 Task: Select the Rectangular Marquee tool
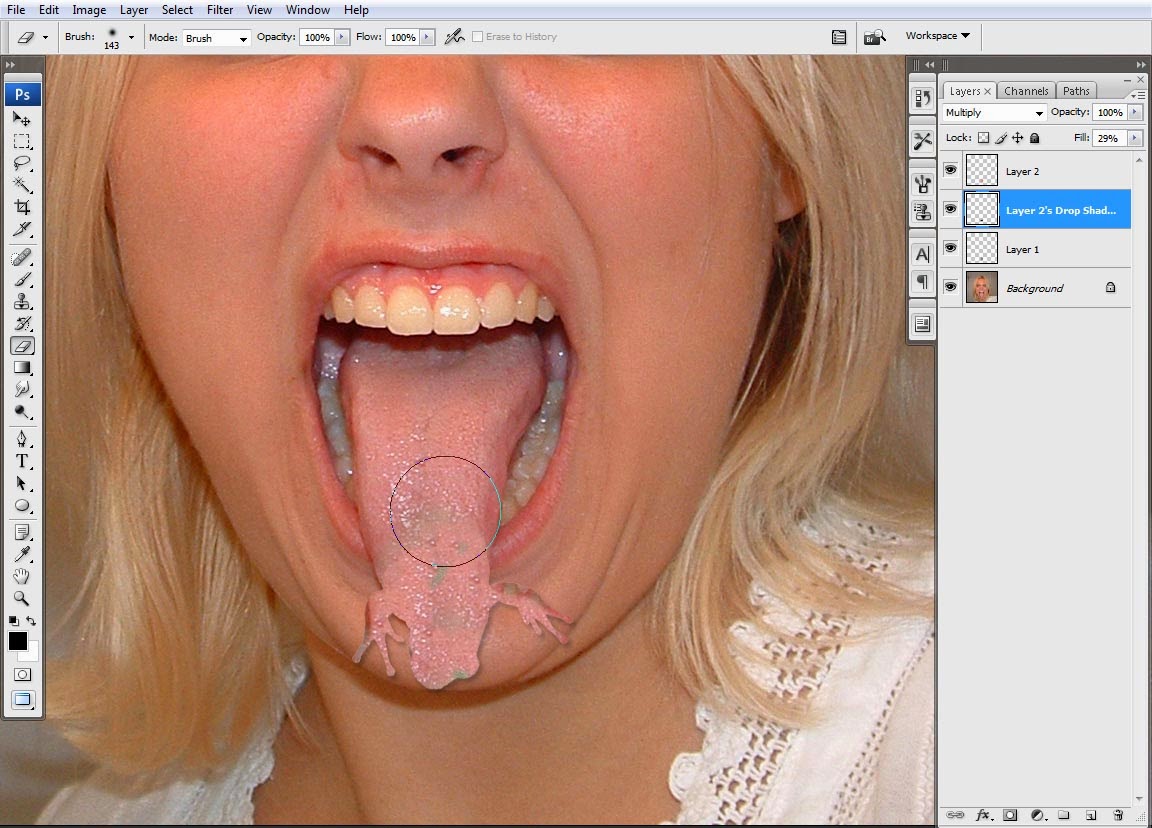click(22, 141)
